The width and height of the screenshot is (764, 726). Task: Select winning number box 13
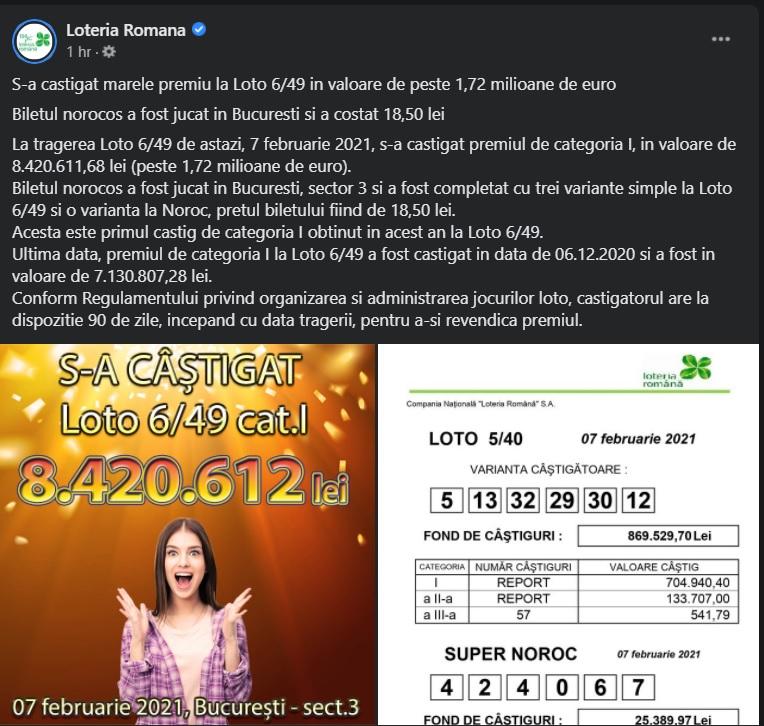point(485,500)
